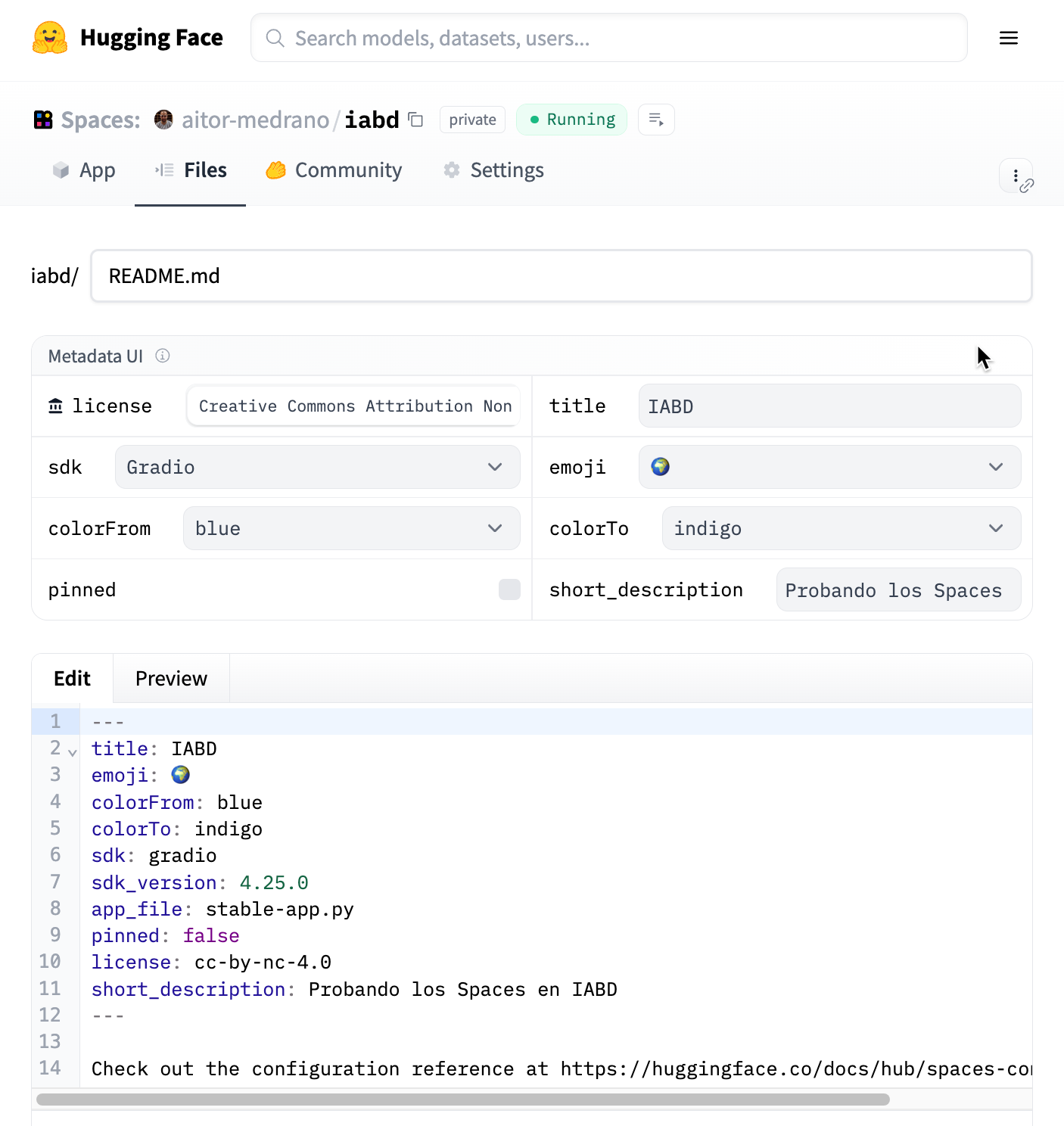Click the 'Check out the configuration reference' line

pos(562,1068)
